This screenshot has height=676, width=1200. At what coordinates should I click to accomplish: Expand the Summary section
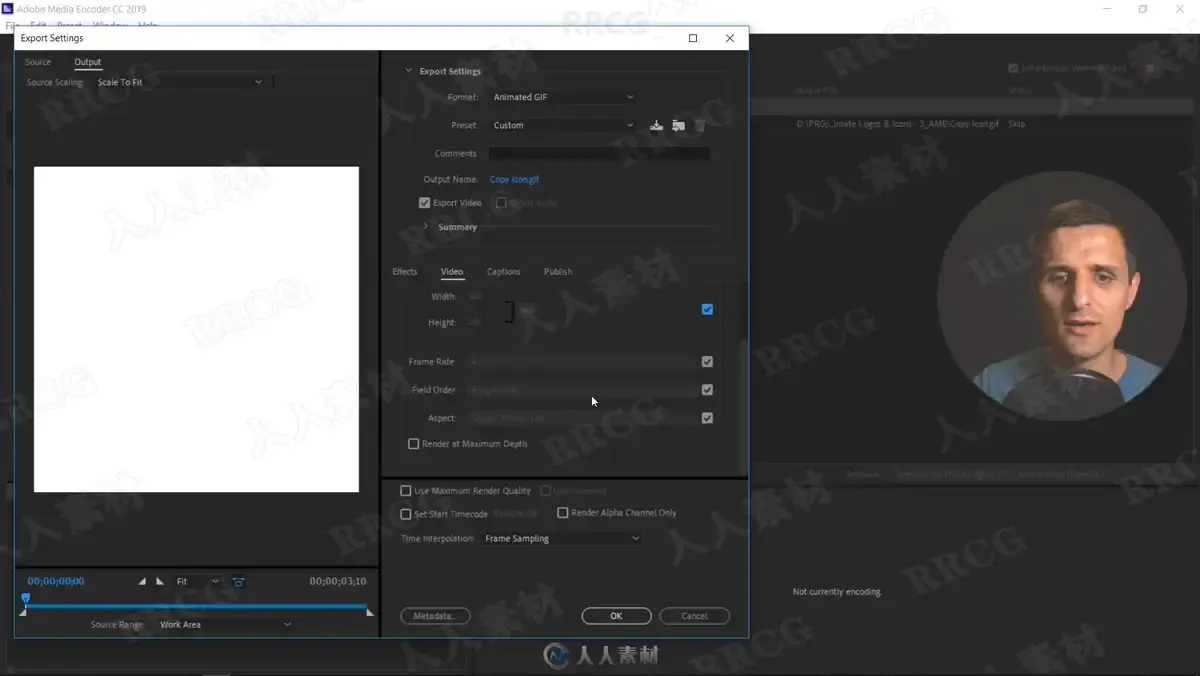point(426,227)
